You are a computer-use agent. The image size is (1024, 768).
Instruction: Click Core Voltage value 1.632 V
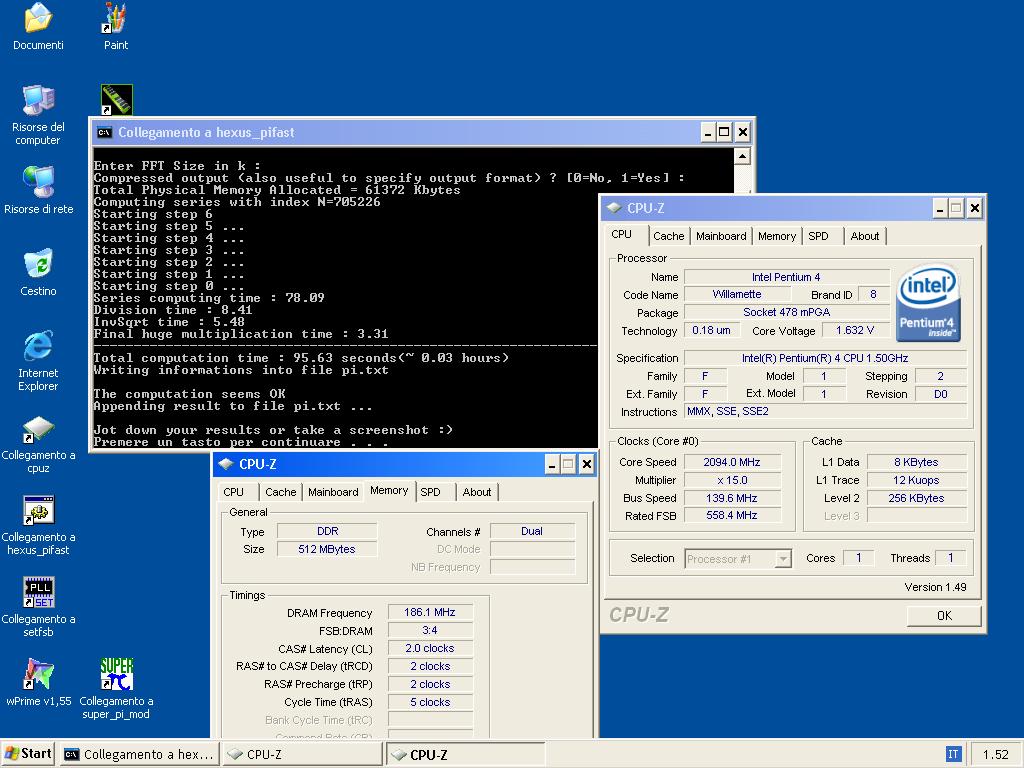click(855, 330)
